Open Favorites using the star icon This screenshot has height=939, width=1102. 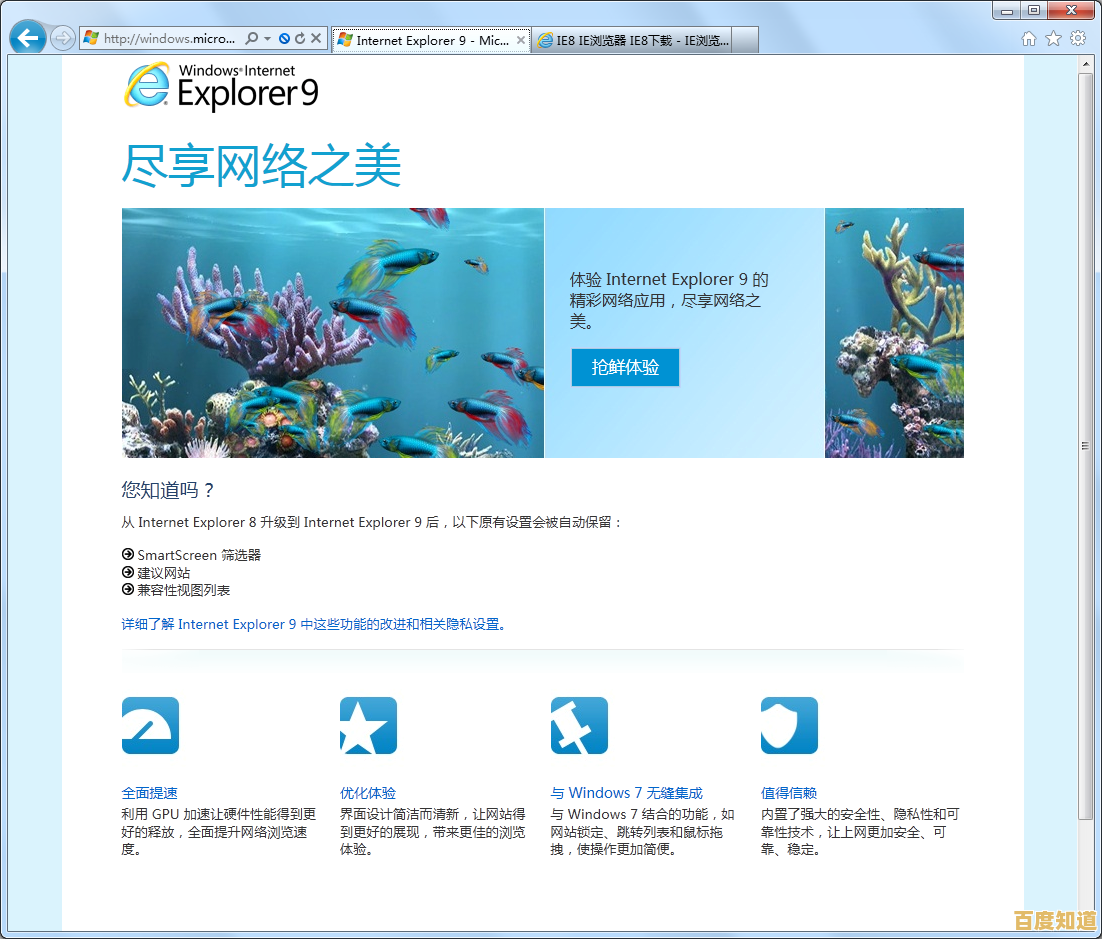[1053, 39]
